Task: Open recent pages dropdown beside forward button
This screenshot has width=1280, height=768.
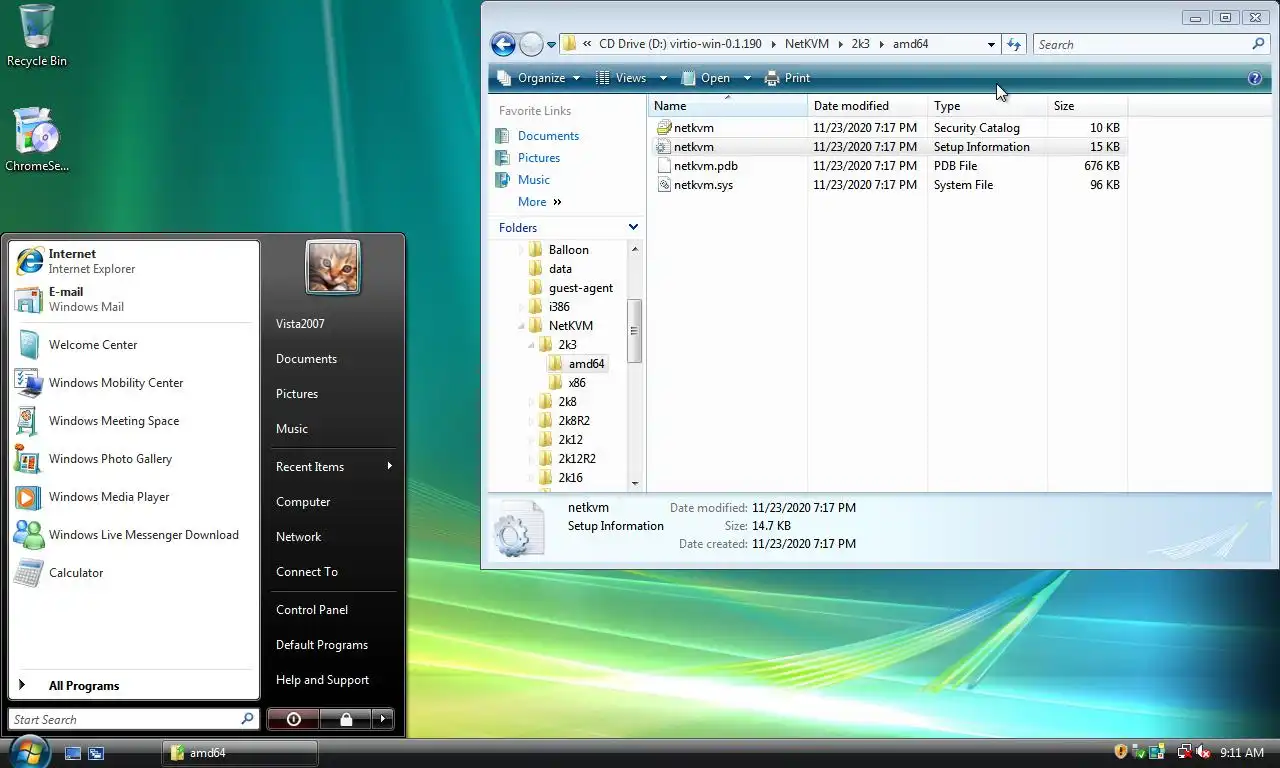Action: pyautogui.click(x=551, y=45)
